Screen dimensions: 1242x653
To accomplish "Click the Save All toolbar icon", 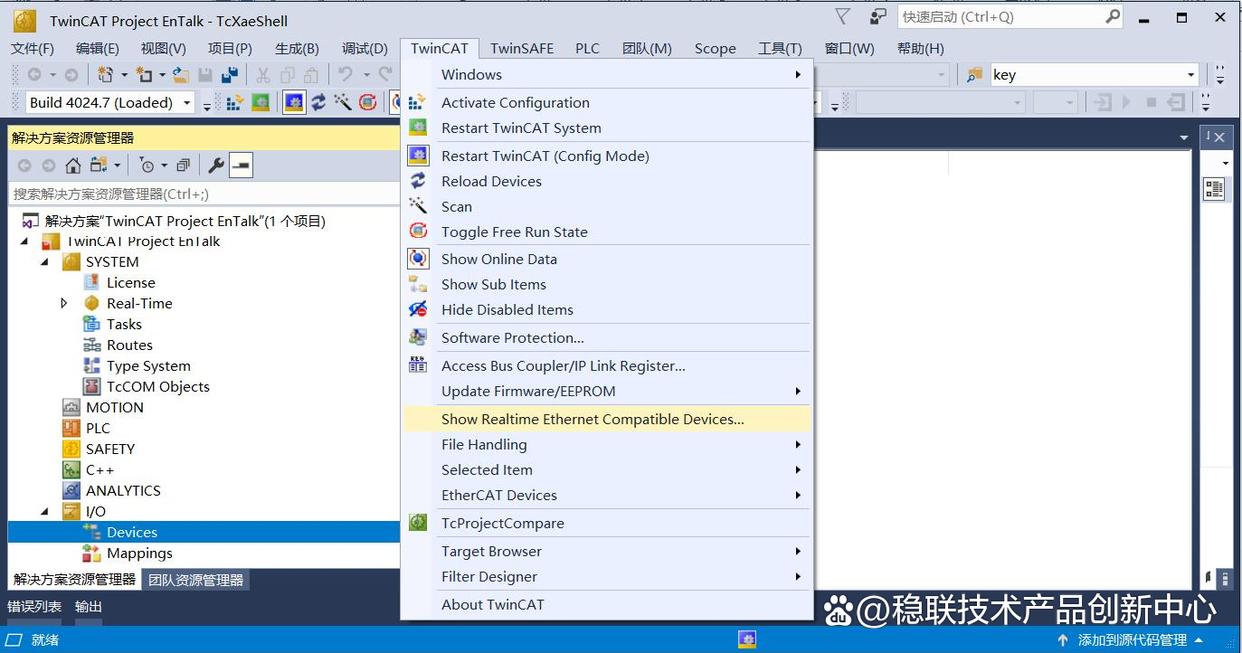I will pos(230,75).
